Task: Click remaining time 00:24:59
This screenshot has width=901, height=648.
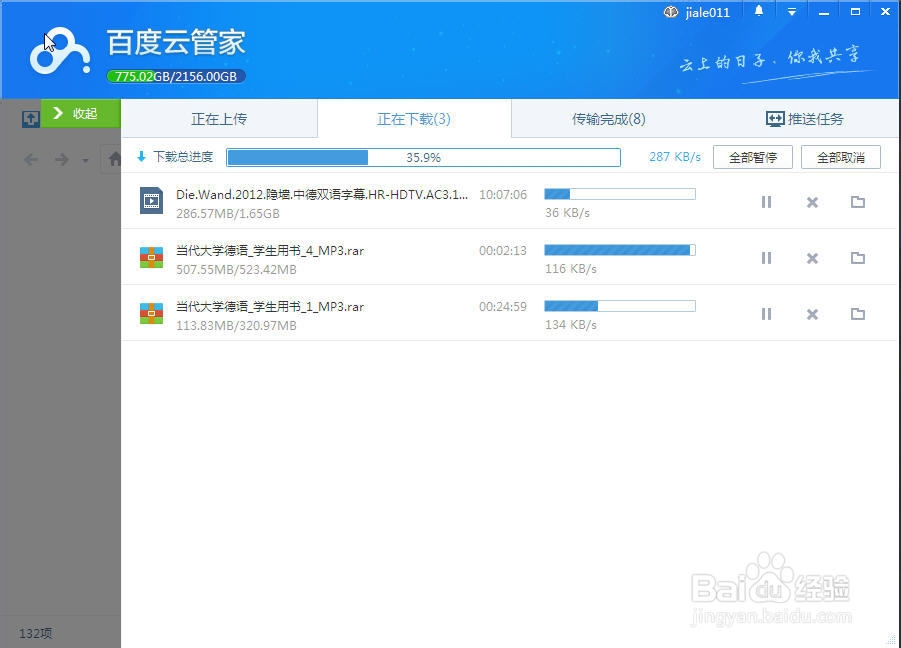Action: tap(503, 307)
